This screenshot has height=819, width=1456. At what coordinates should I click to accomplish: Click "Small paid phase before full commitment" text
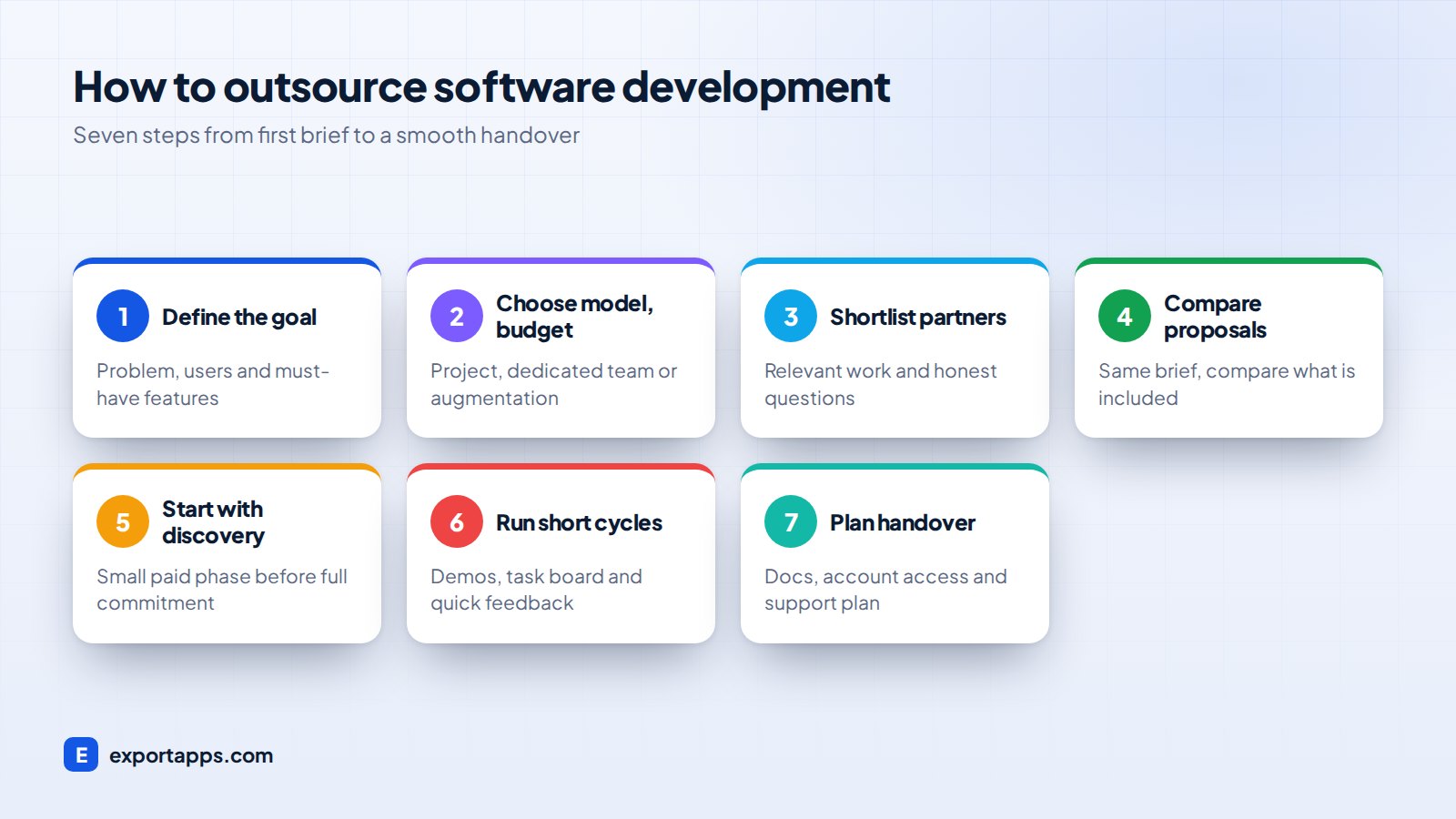pyautogui.click(x=222, y=590)
